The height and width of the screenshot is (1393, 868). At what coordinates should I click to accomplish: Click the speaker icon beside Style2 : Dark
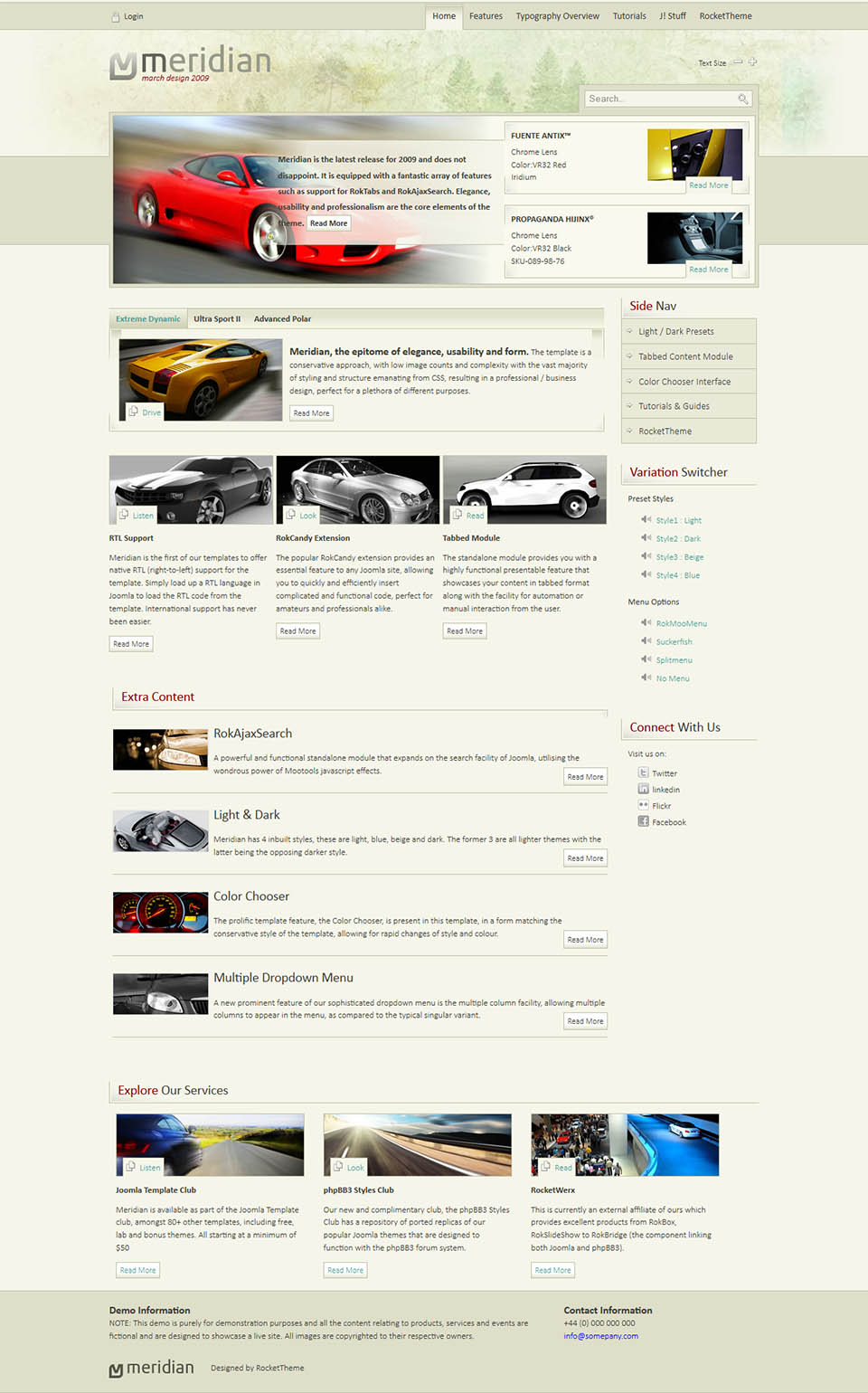[x=646, y=538]
